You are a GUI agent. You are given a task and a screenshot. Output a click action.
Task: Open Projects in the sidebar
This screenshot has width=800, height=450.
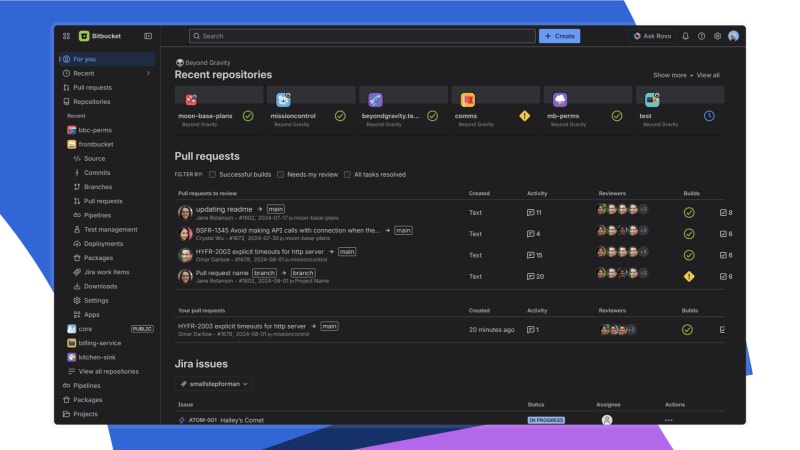point(85,414)
